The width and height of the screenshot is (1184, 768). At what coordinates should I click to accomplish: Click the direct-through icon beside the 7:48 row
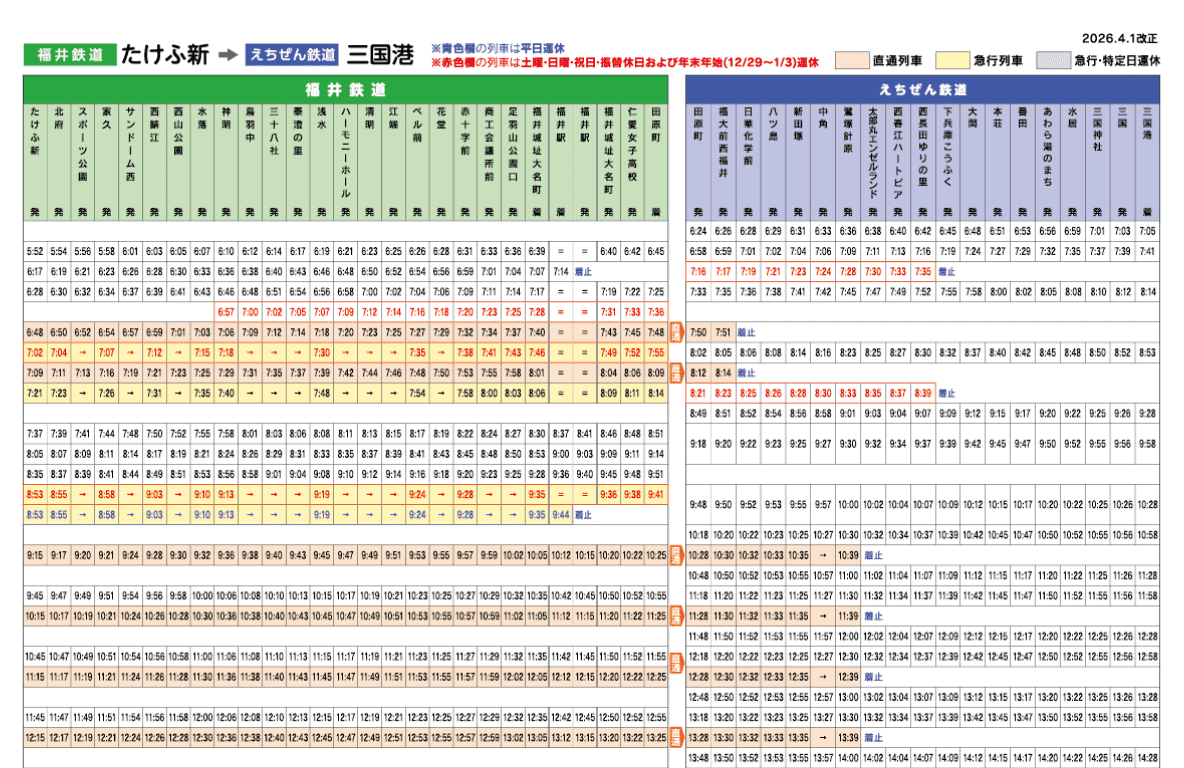coord(676,332)
